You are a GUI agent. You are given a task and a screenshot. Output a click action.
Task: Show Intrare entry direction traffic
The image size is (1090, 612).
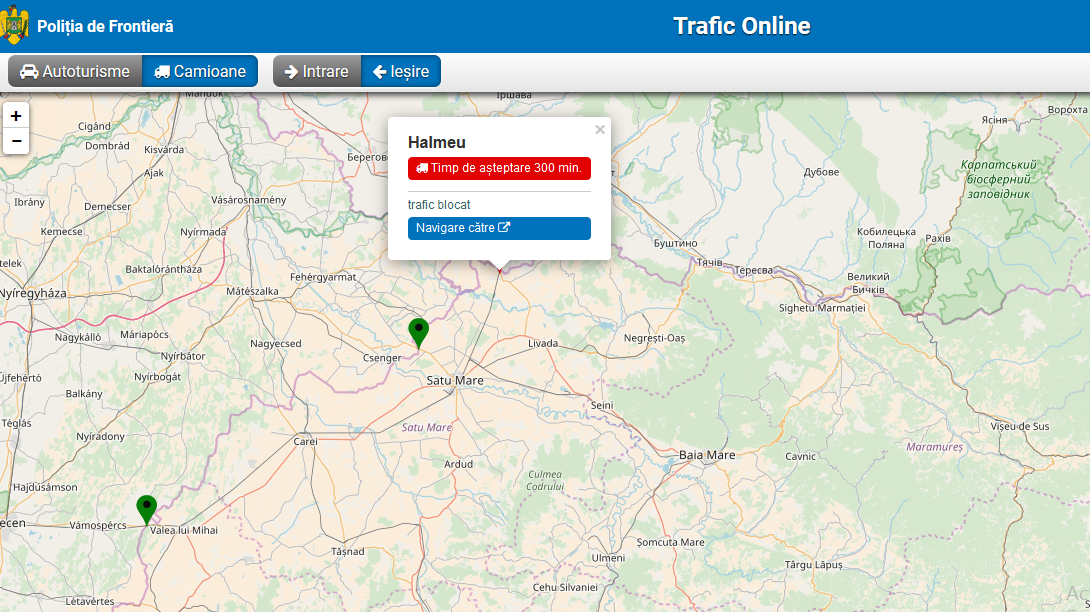(x=317, y=72)
